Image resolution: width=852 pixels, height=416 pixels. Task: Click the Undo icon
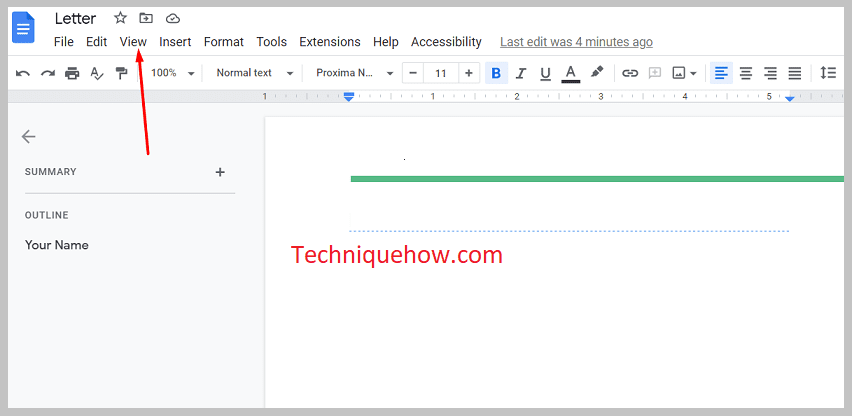pyautogui.click(x=23, y=73)
